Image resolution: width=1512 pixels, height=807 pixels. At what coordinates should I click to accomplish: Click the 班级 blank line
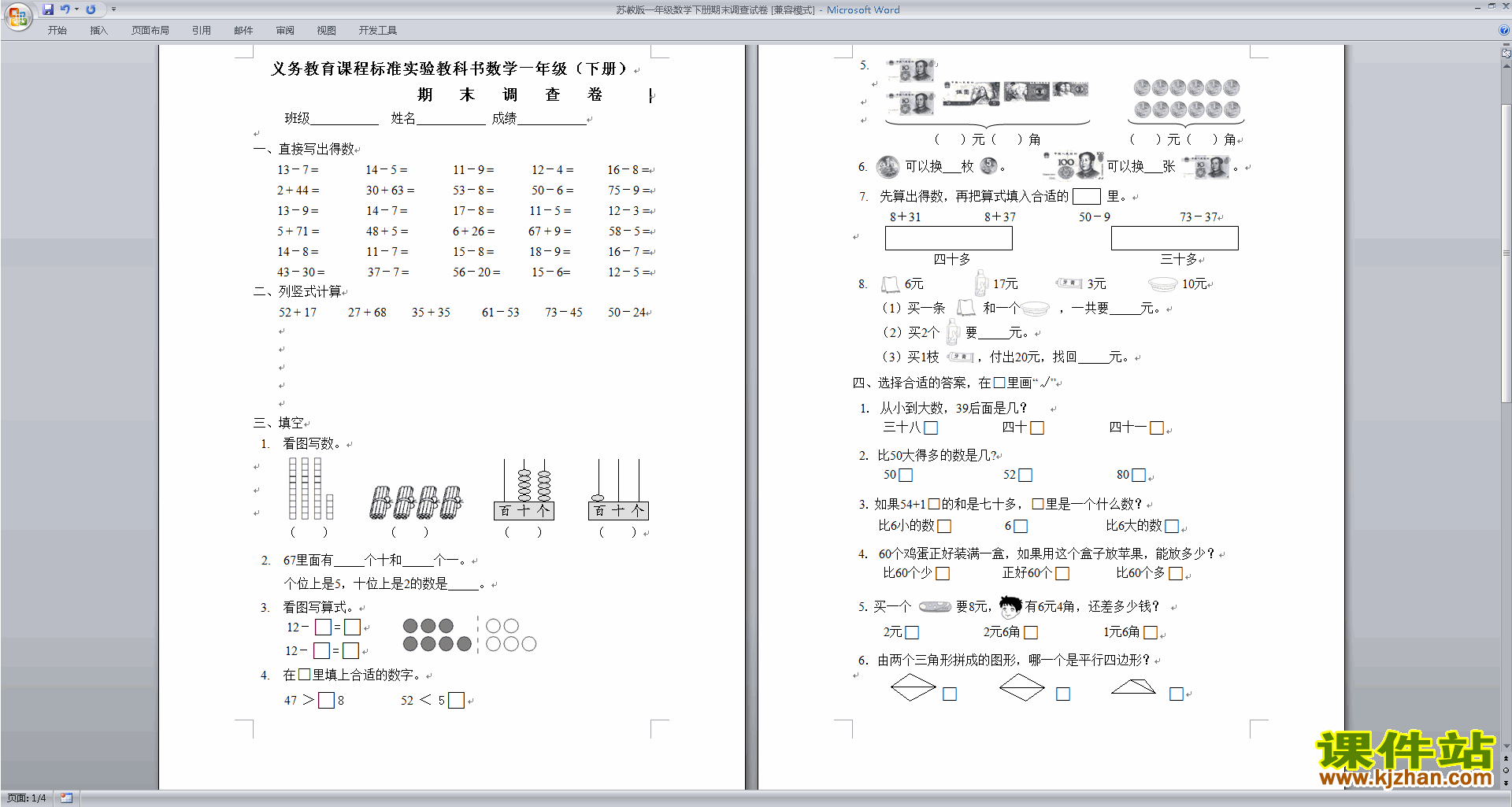tap(344, 120)
